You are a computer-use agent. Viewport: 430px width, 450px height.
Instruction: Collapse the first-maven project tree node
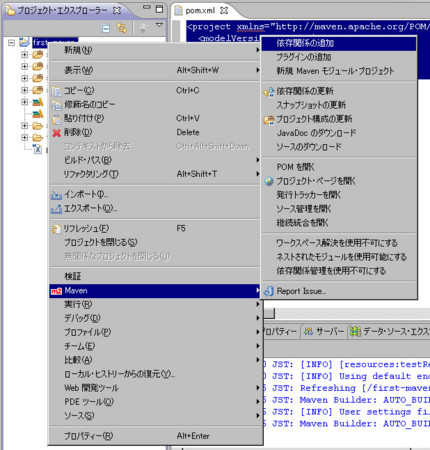coord(12,43)
